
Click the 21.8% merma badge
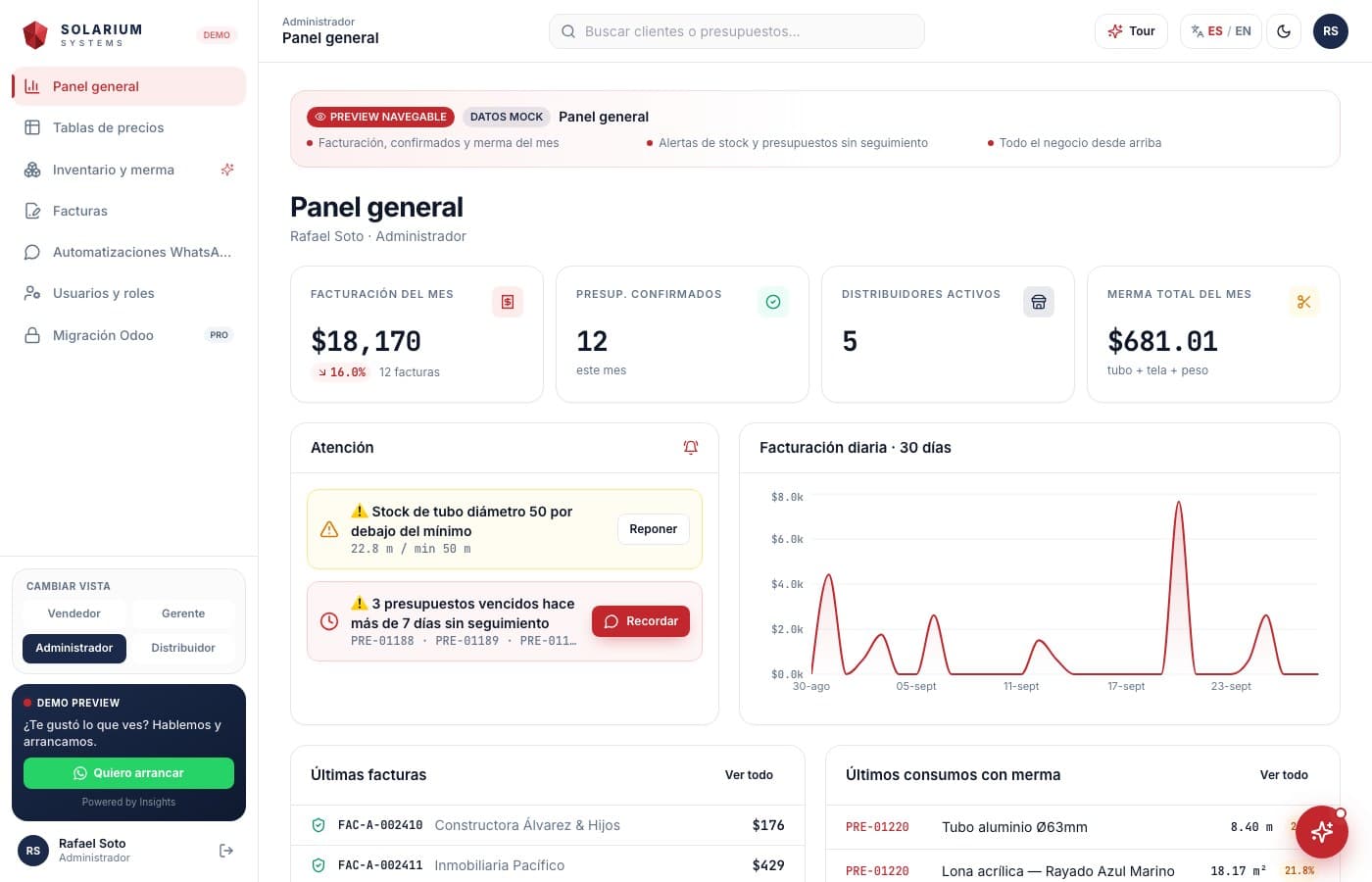1299,870
